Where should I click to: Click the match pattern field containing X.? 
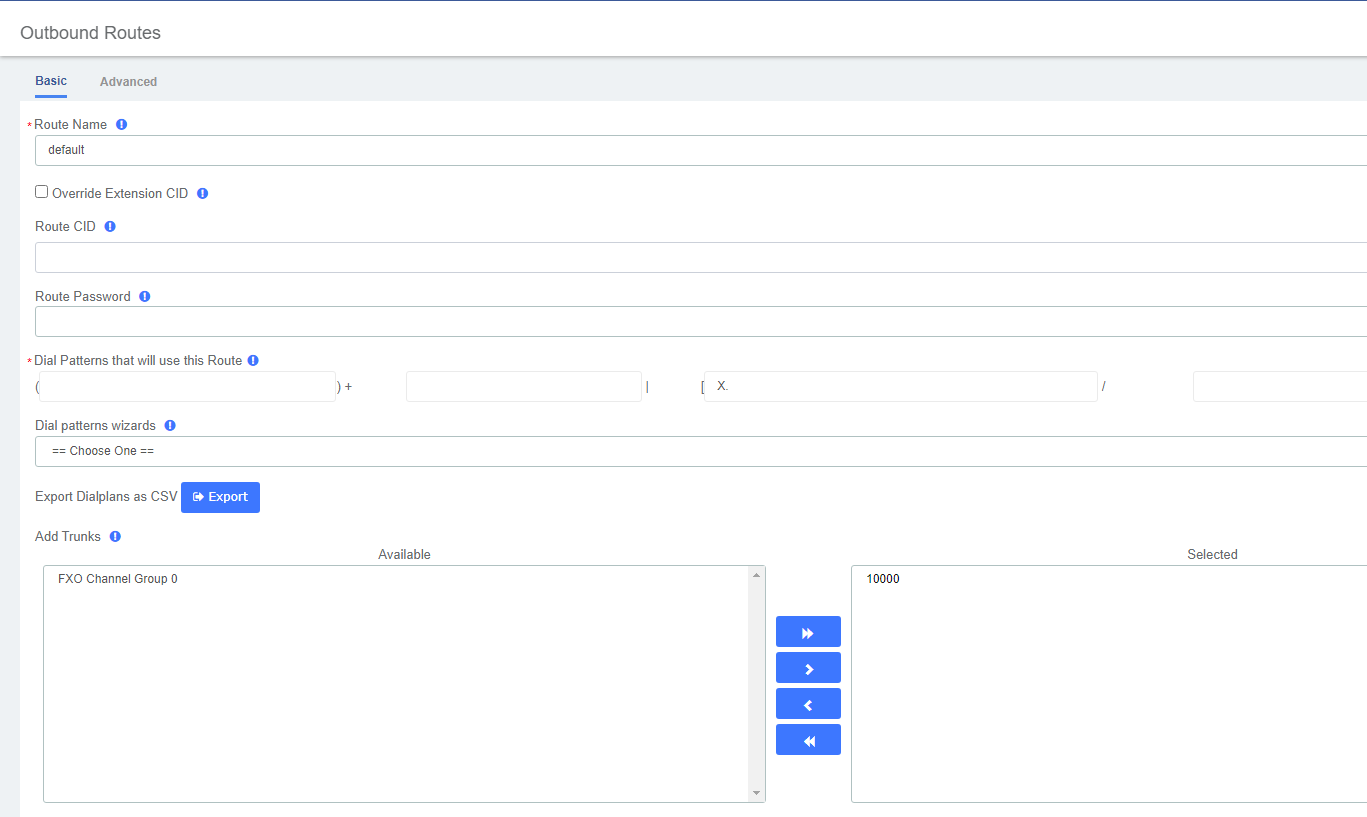pos(901,387)
